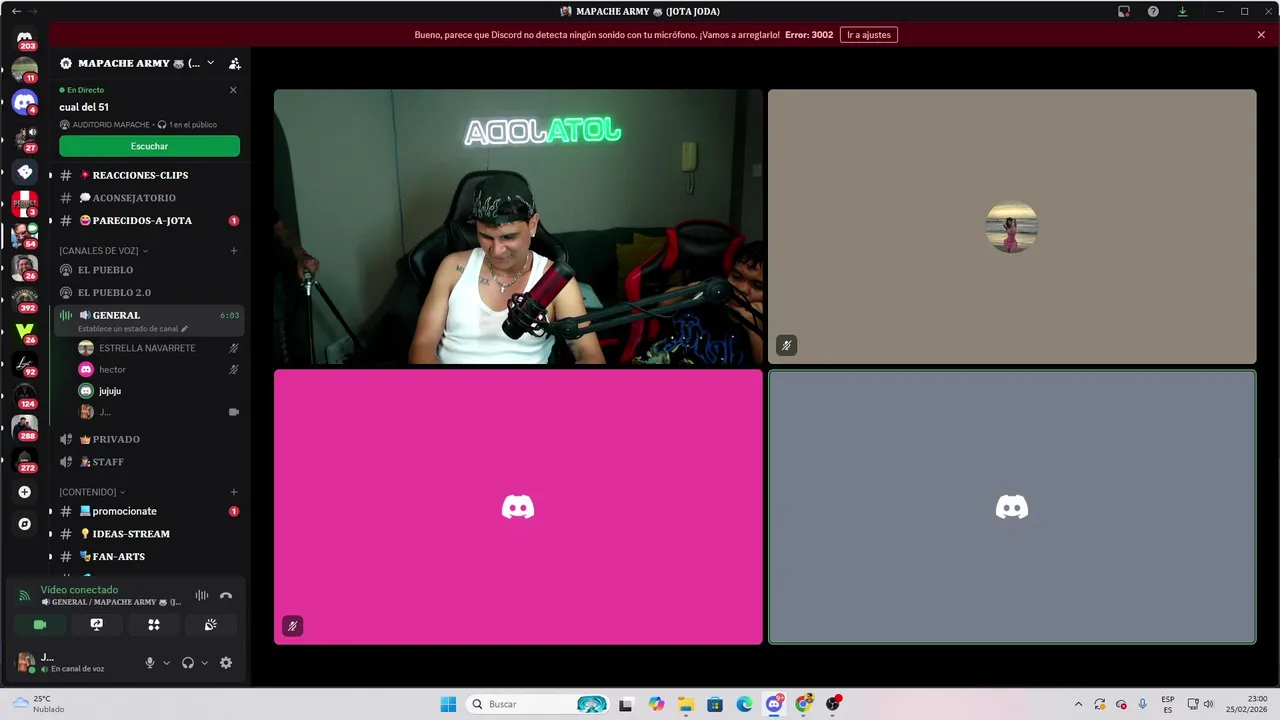Image resolution: width=1280 pixels, height=720 pixels.
Task: Collapse the CANALES DE VOZ category
Action: [x=103, y=251]
